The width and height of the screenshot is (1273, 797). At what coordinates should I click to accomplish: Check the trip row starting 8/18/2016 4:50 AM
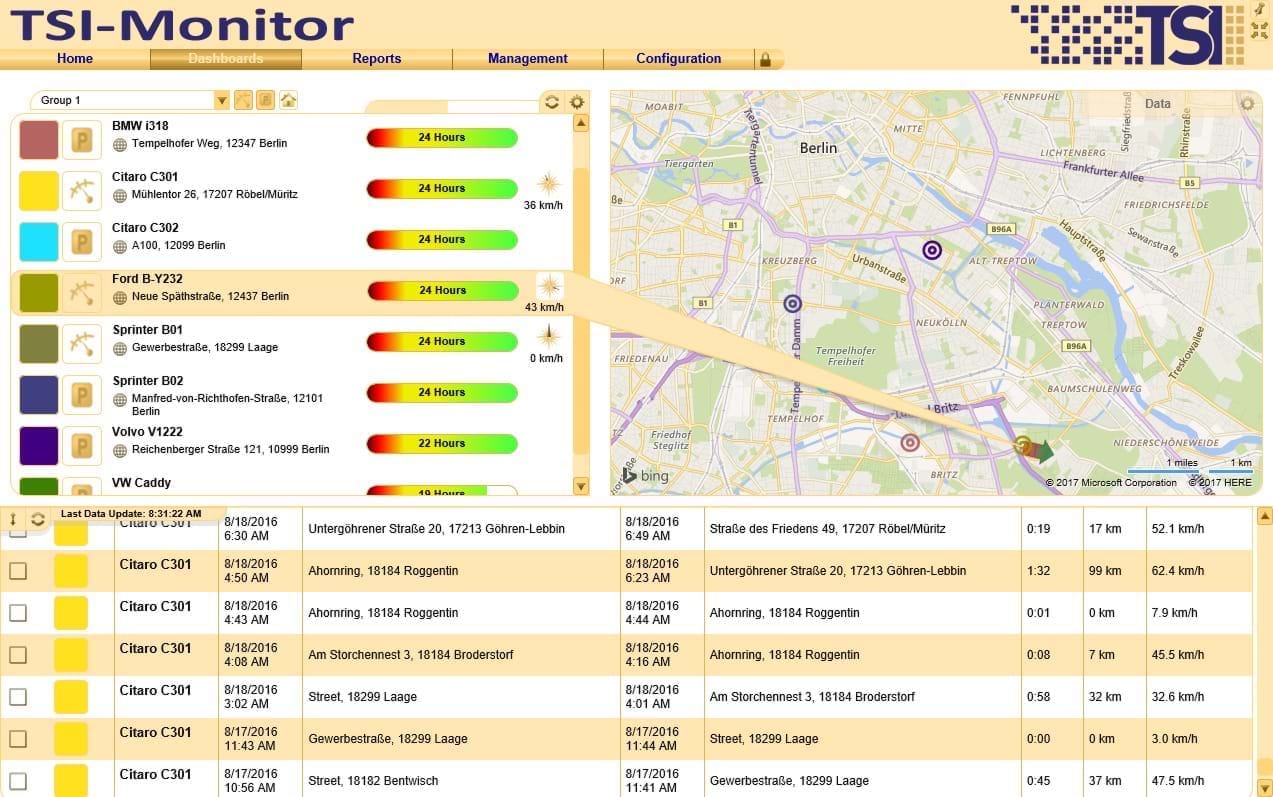pyautogui.click(x=18, y=571)
